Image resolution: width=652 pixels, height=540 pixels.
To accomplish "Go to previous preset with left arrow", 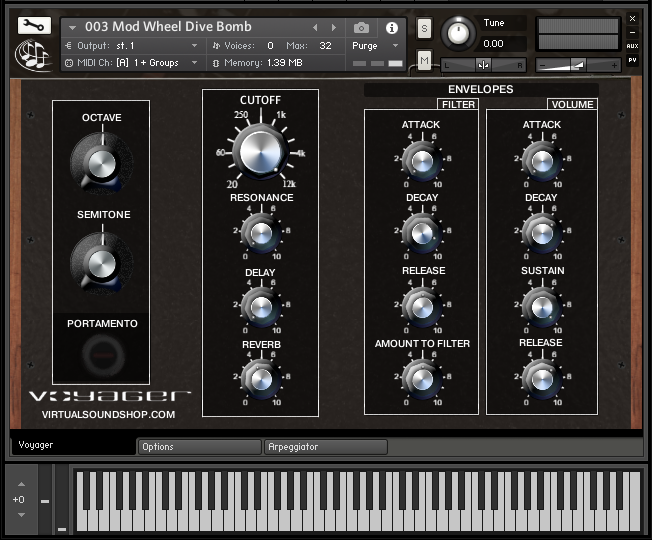I will [316, 28].
